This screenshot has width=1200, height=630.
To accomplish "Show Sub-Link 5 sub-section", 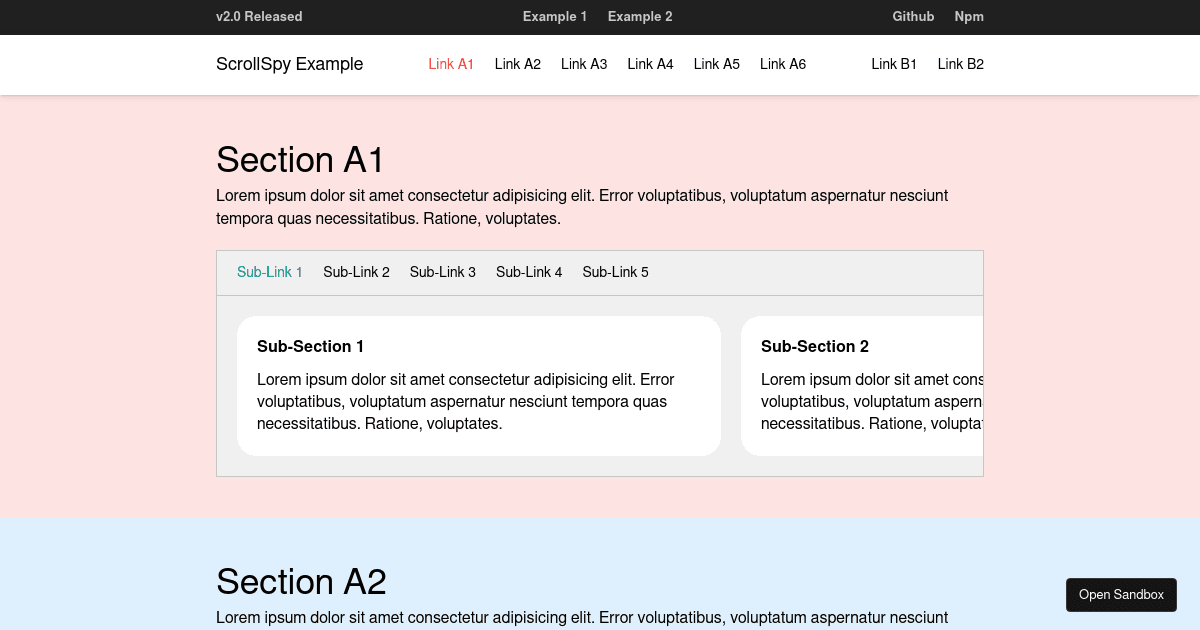I will click(616, 272).
